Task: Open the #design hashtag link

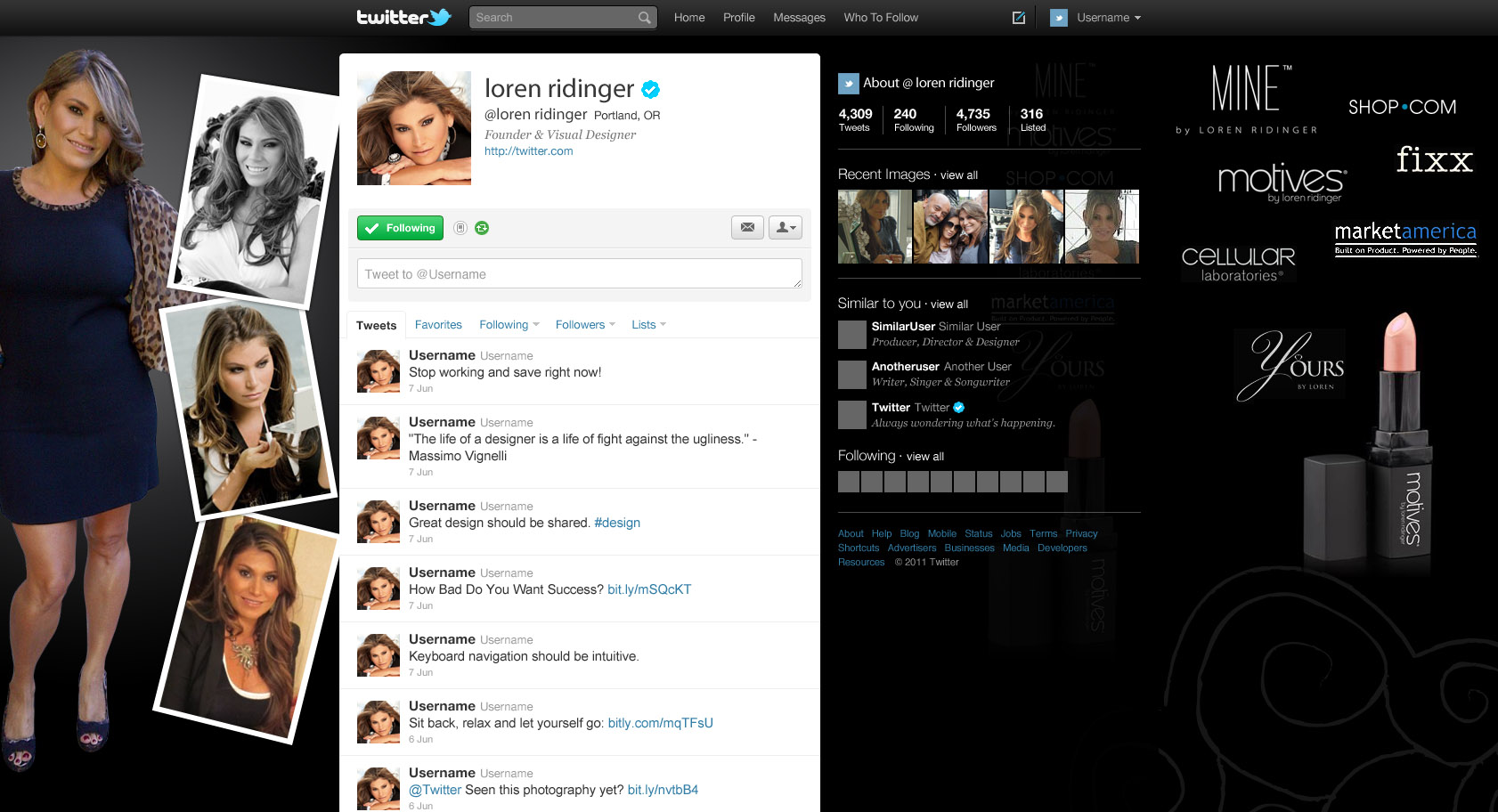Action: (x=617, y=523)
